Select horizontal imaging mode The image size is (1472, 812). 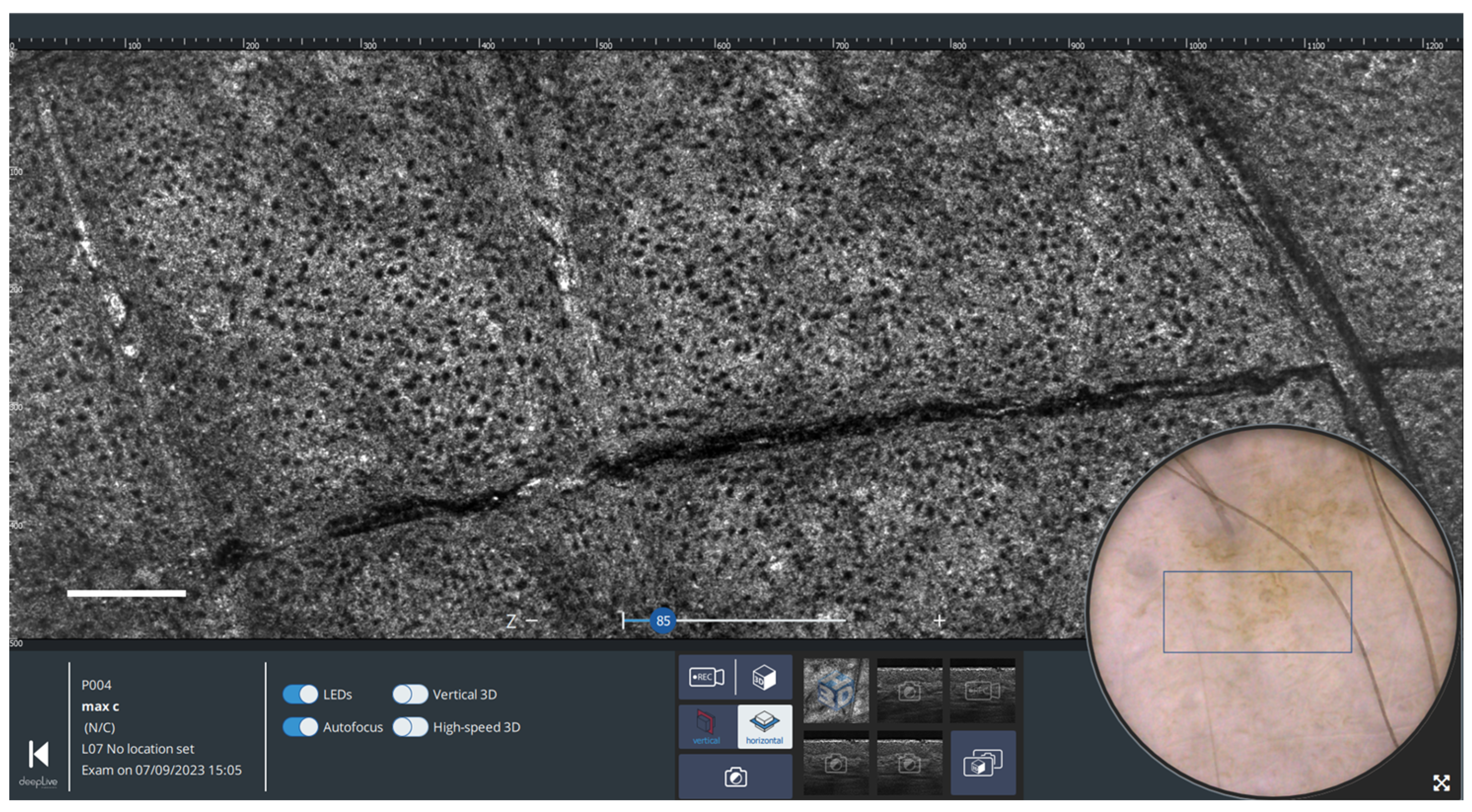[x=764, y=727]
